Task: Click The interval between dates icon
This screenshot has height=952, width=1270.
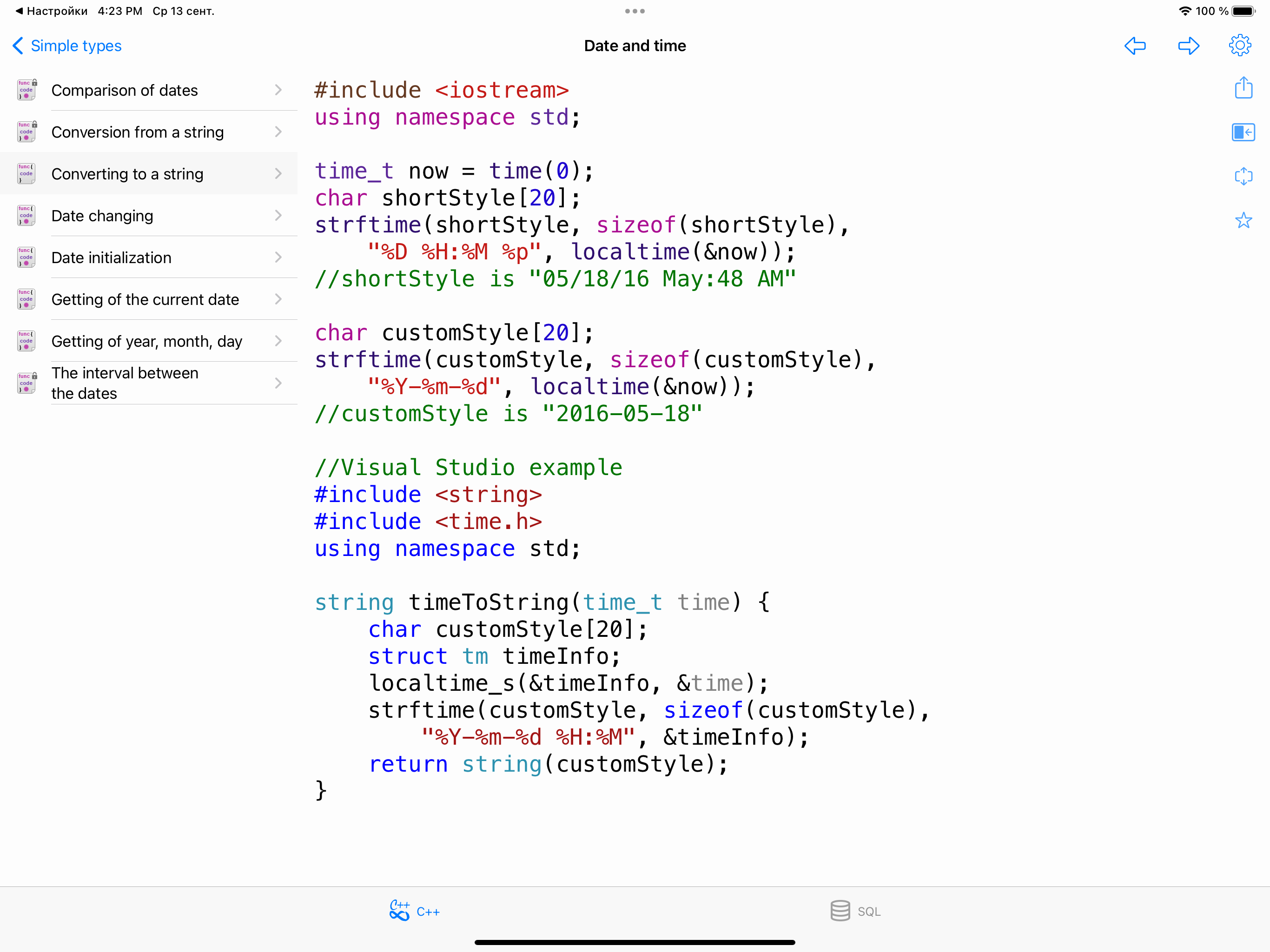Action: click(26, 383)
